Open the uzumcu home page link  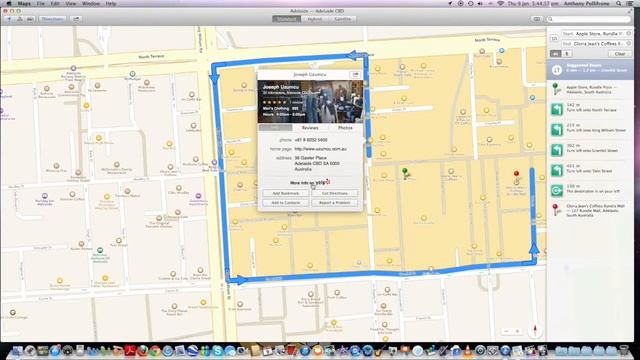tap(320, 149)
